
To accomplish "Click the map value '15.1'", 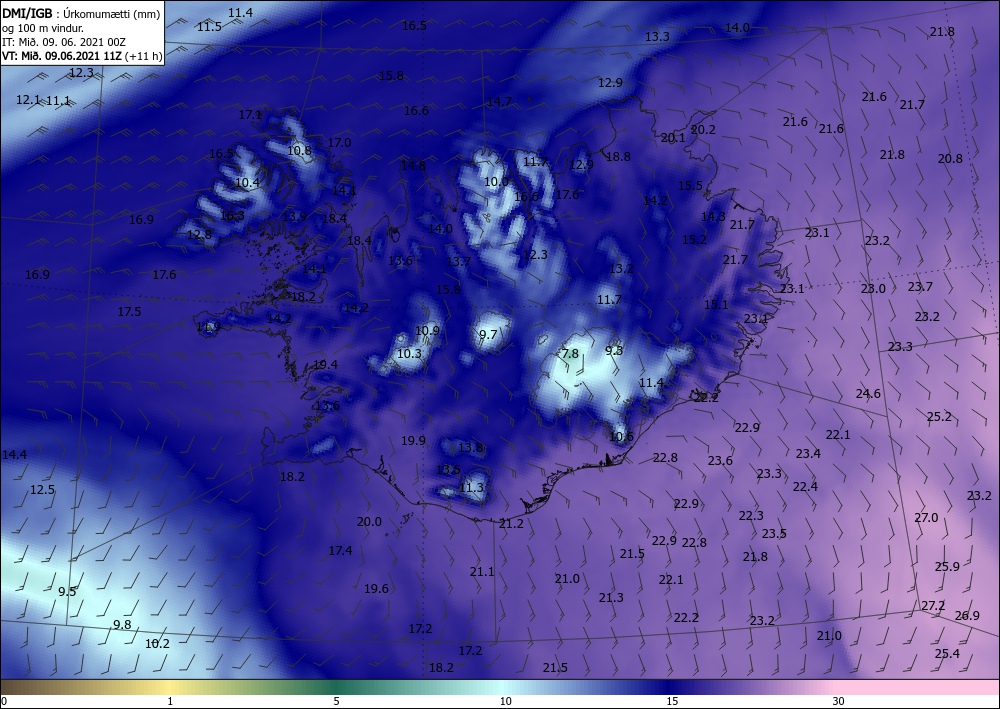I will [716, 305].
